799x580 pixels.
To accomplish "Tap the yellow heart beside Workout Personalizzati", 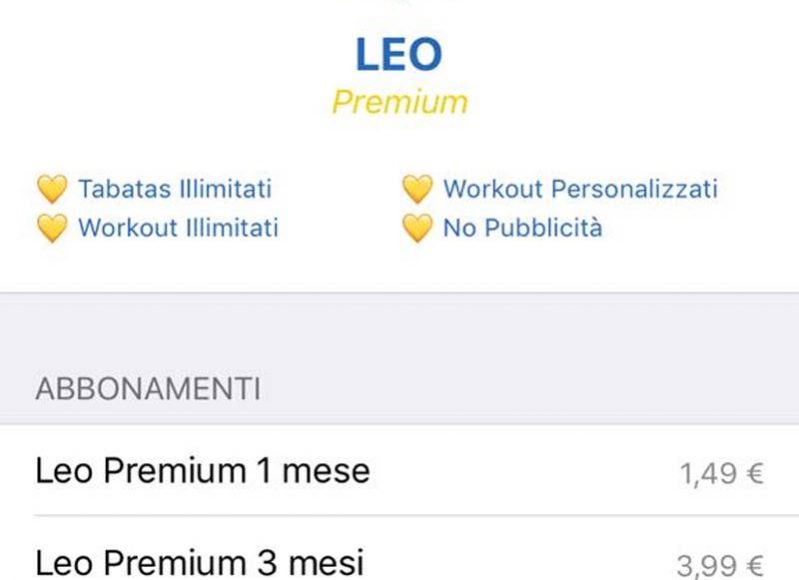I will (x=417, y=189).
